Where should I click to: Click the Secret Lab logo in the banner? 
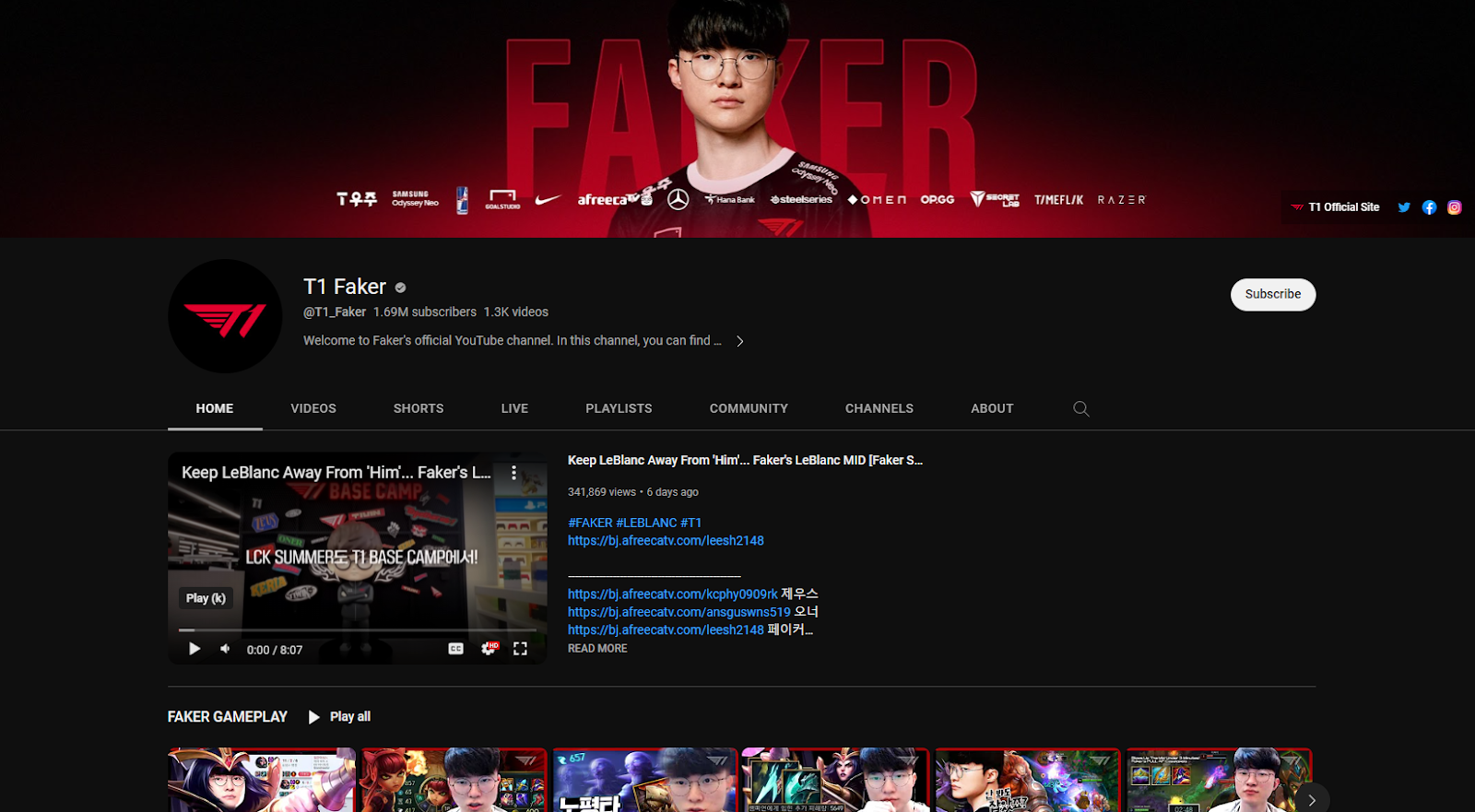(x=995, y=199)
